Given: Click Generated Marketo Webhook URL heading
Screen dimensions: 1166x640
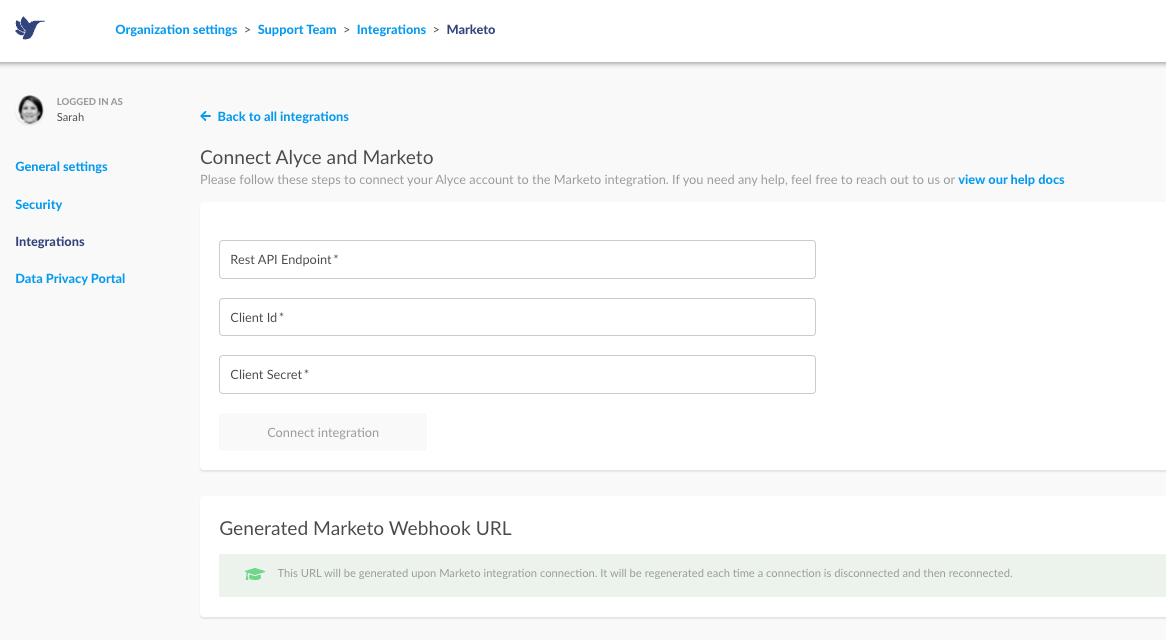Looking at the screenshot, I should (365, 529).
